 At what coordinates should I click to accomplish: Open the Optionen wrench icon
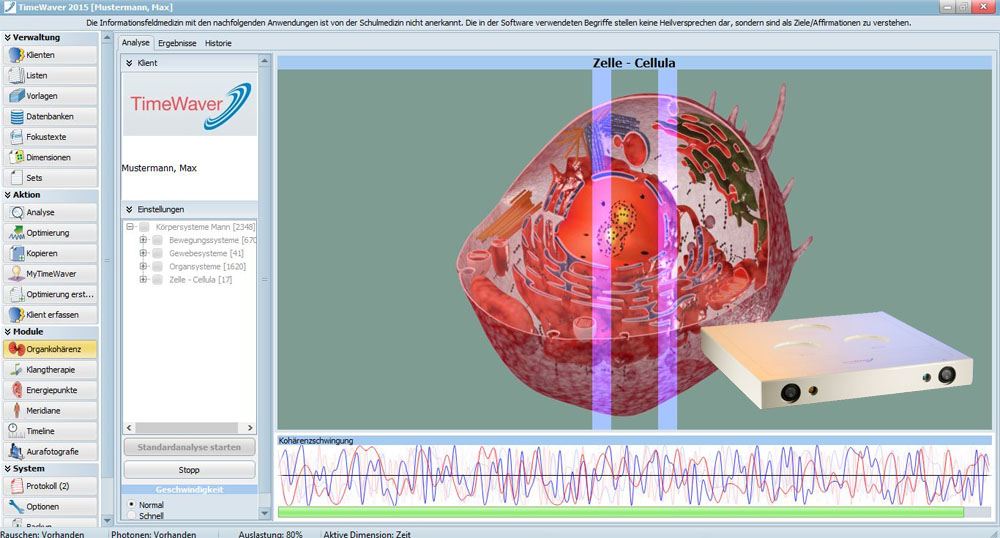[17, 506]
